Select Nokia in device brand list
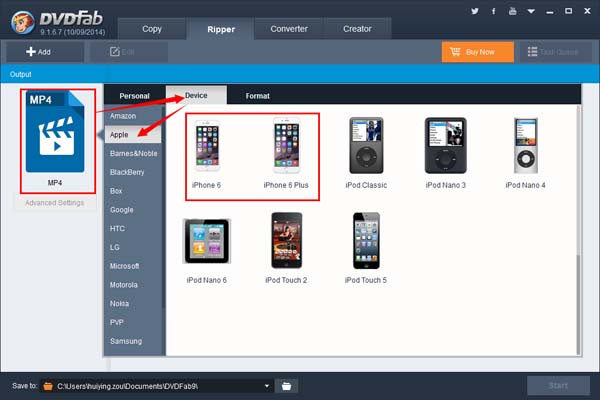This screenshot has height=400, width=600. point(133,304)
